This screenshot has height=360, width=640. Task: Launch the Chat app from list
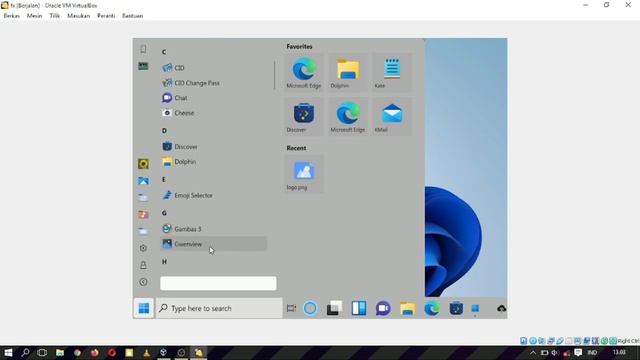click(214, 98)
